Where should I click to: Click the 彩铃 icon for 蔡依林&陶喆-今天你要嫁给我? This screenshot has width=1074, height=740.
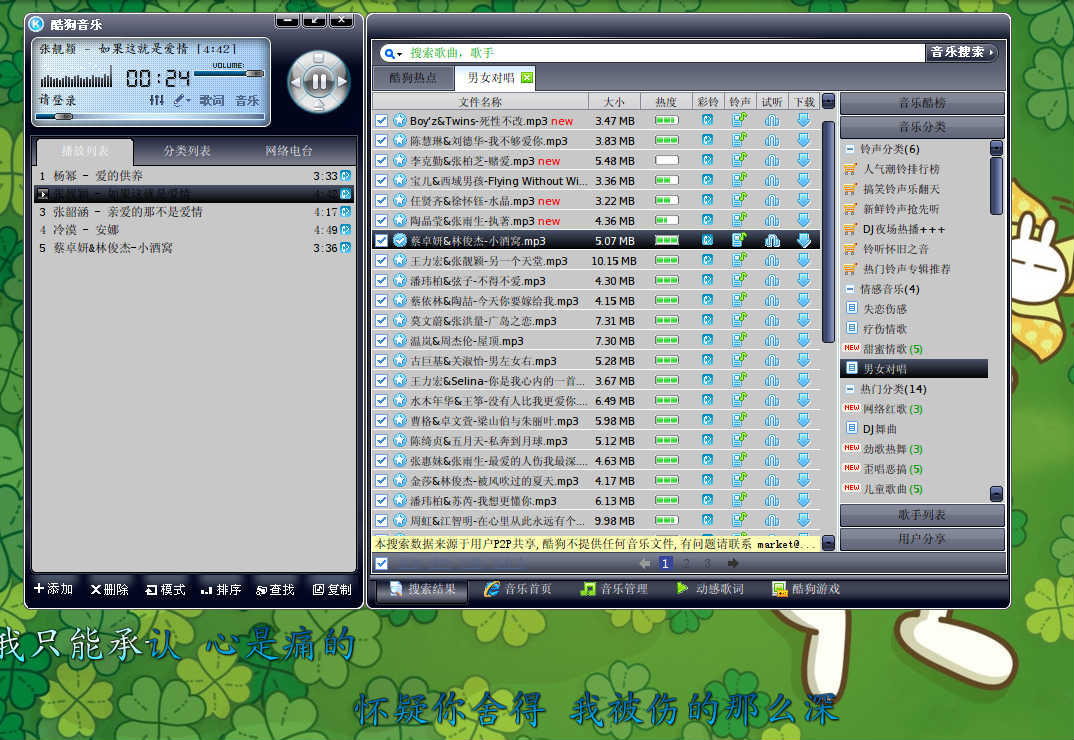click(x=708, y=300)
